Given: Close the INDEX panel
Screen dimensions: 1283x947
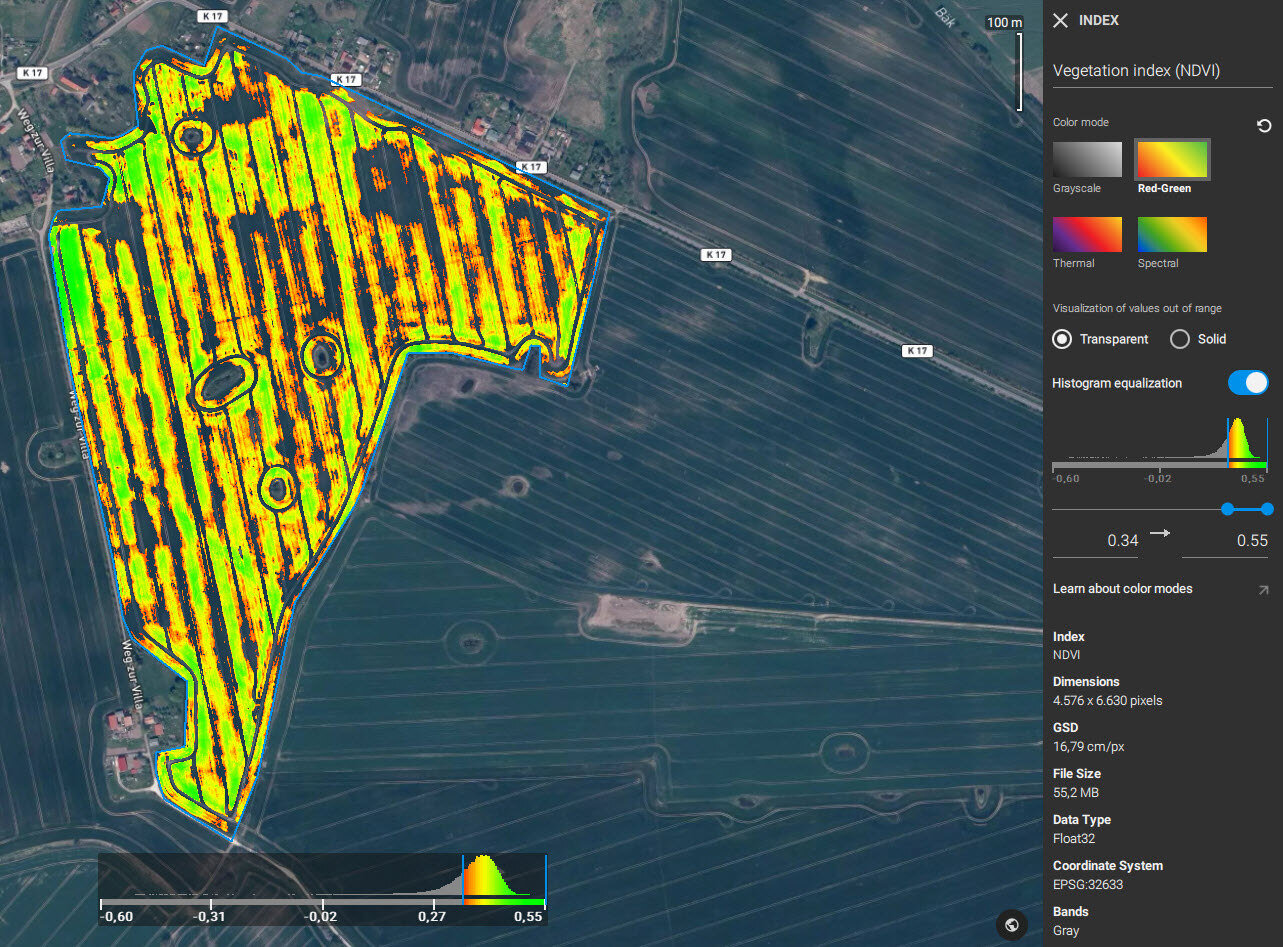Looking at the screenshot, I should 1060,20.
